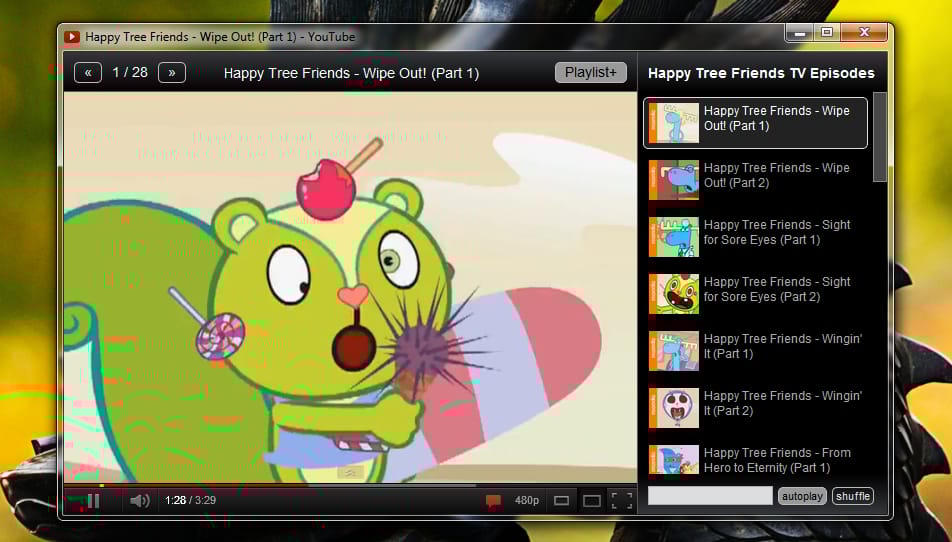
Task: Open Sight for Sore Eyes (Part 2) thumbnail
Action: click(x=674, y=294)
